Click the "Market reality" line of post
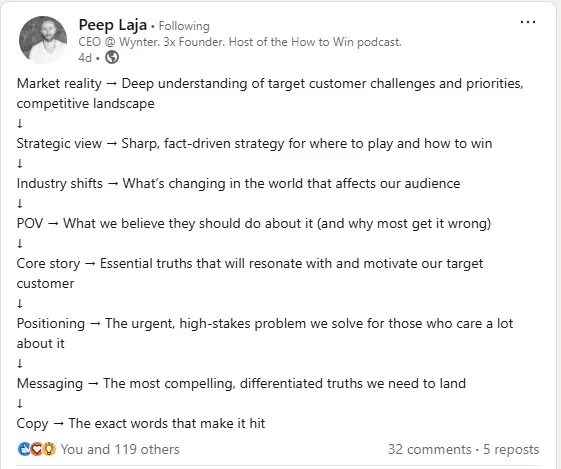 (270, 93)
